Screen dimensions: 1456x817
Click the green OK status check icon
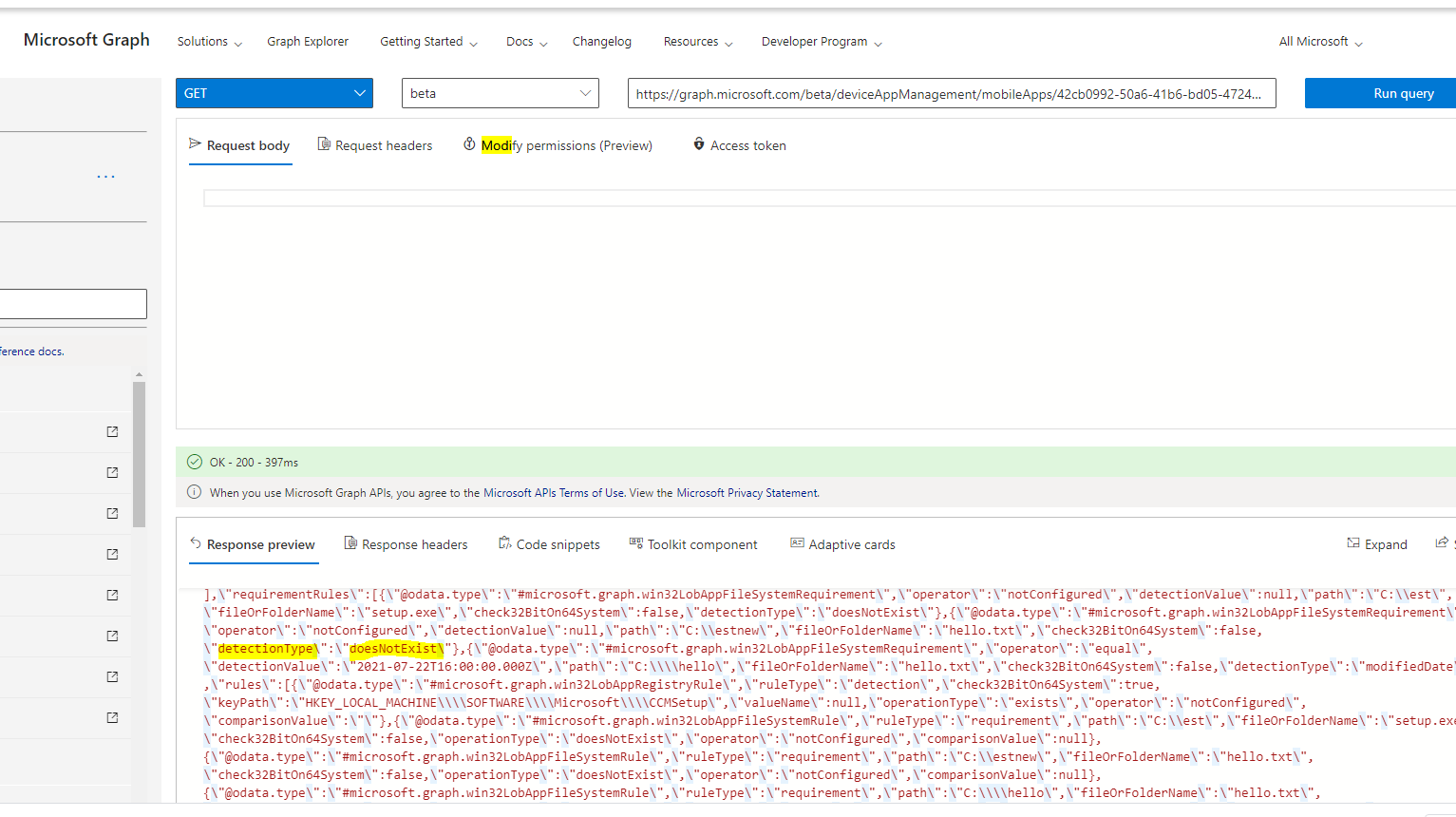tap(195, 462)
